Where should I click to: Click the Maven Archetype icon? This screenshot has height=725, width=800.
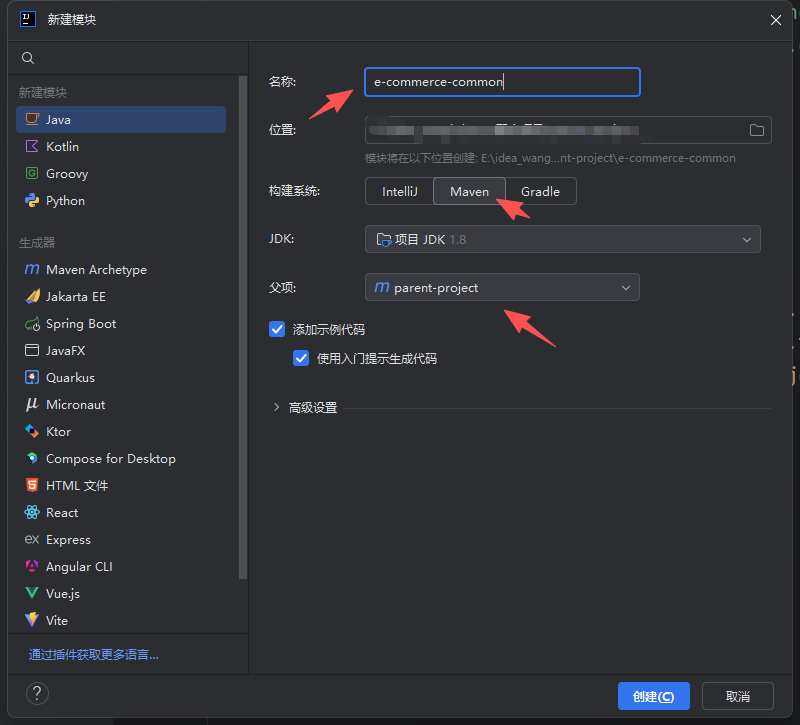(32, 269)
